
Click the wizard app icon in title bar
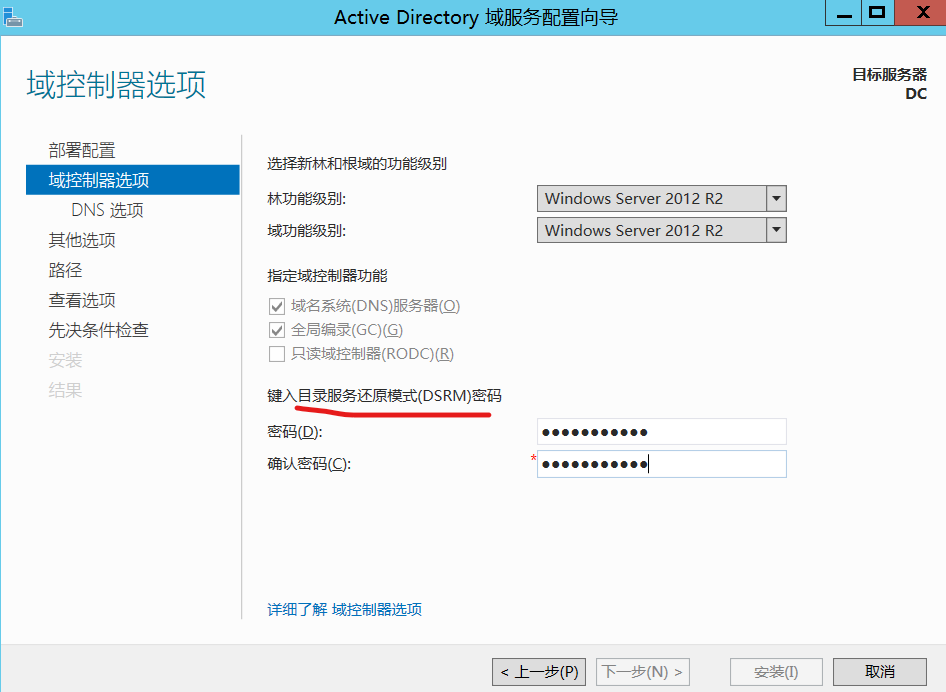click(11, 14)
